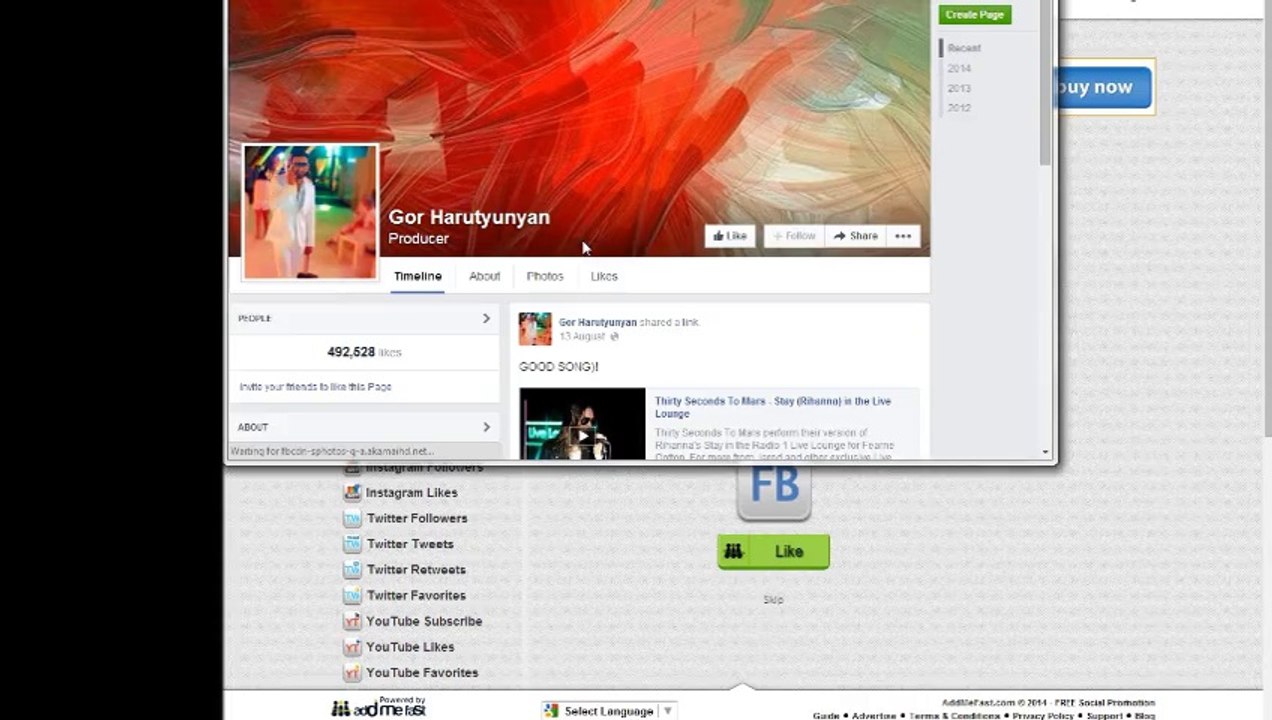The width and height of the screenshot is (1272, 720).
Task: Click the Twitter Followers sidebar icon
Action: 352,518
